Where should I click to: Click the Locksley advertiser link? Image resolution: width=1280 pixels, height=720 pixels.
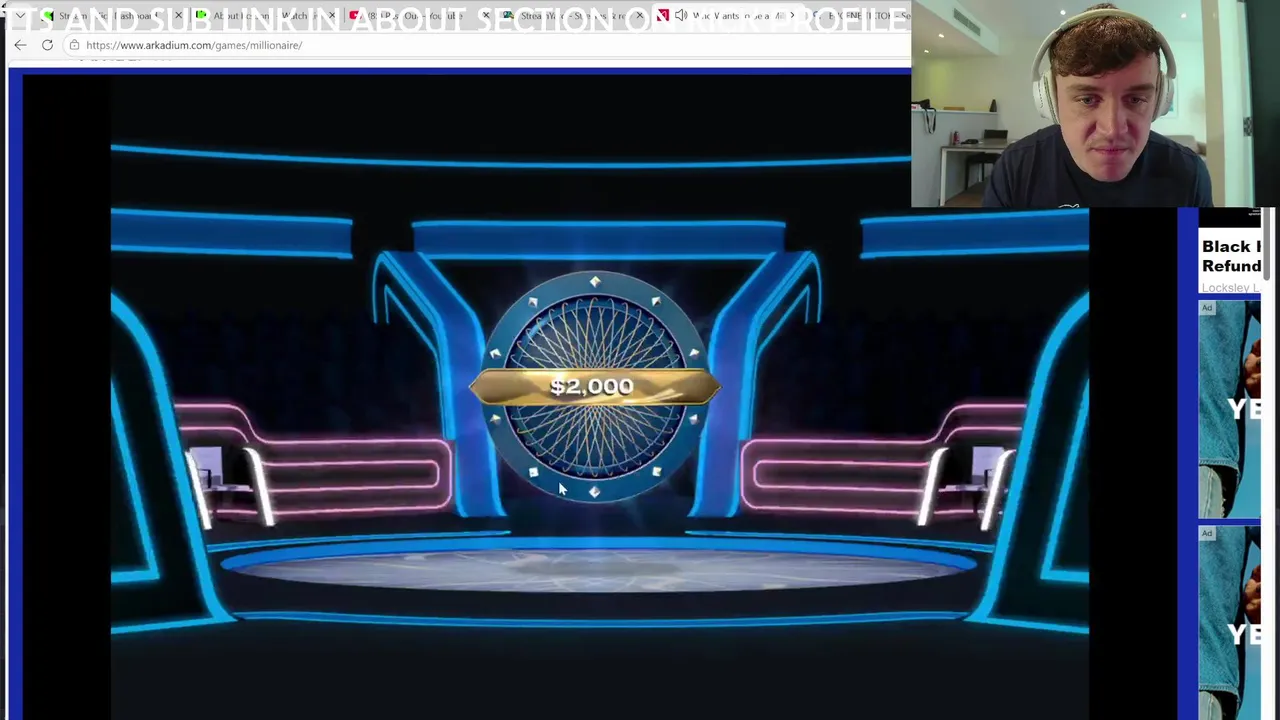(1230, 288)
